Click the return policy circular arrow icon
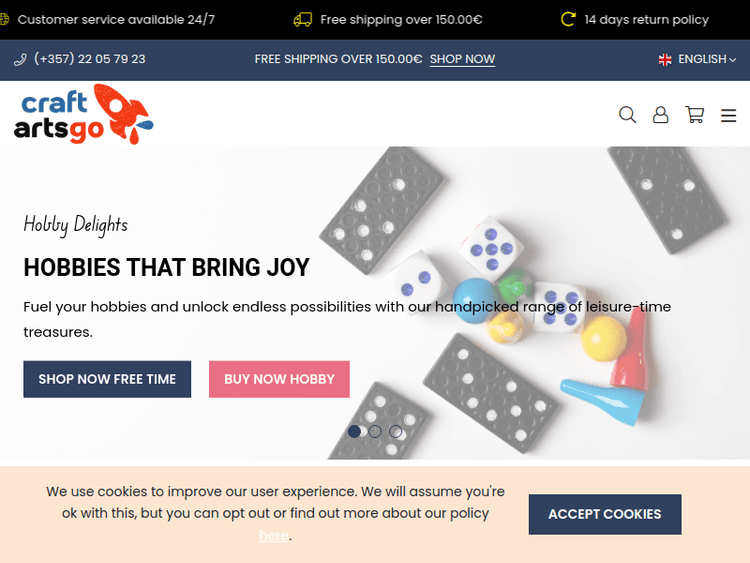 click(568, 20)
